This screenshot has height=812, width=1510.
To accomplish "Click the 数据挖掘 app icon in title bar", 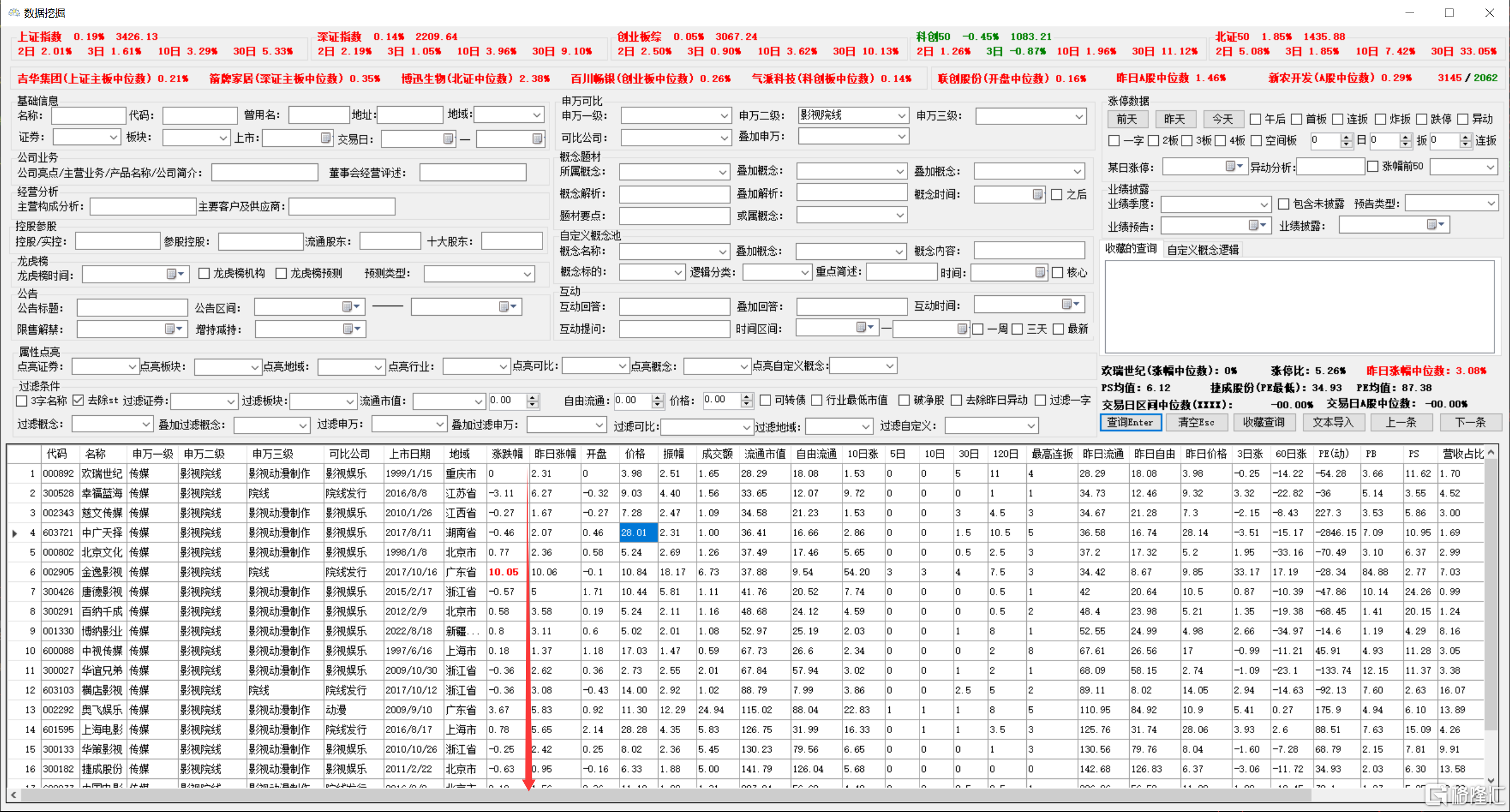I will 14,13.
